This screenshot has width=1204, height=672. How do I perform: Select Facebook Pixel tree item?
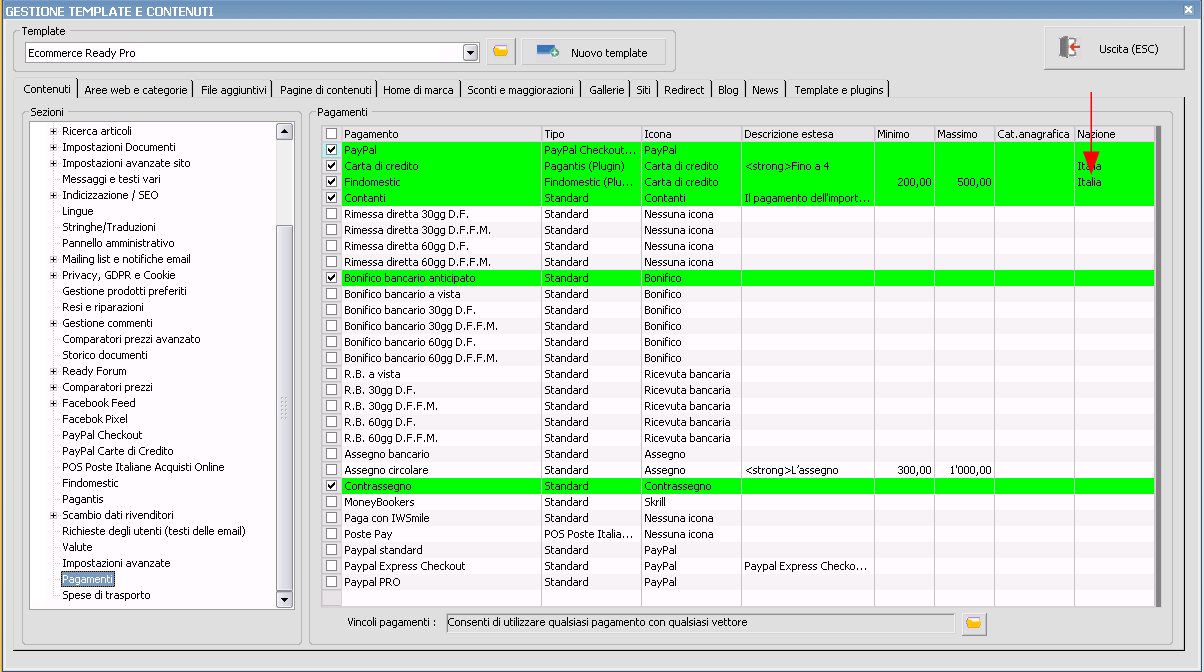[95, 419]
